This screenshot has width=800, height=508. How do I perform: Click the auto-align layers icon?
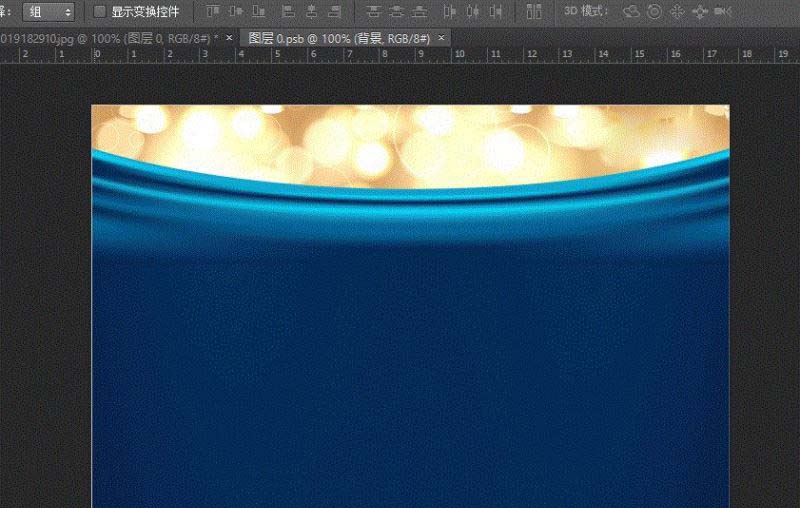[534, 11]
